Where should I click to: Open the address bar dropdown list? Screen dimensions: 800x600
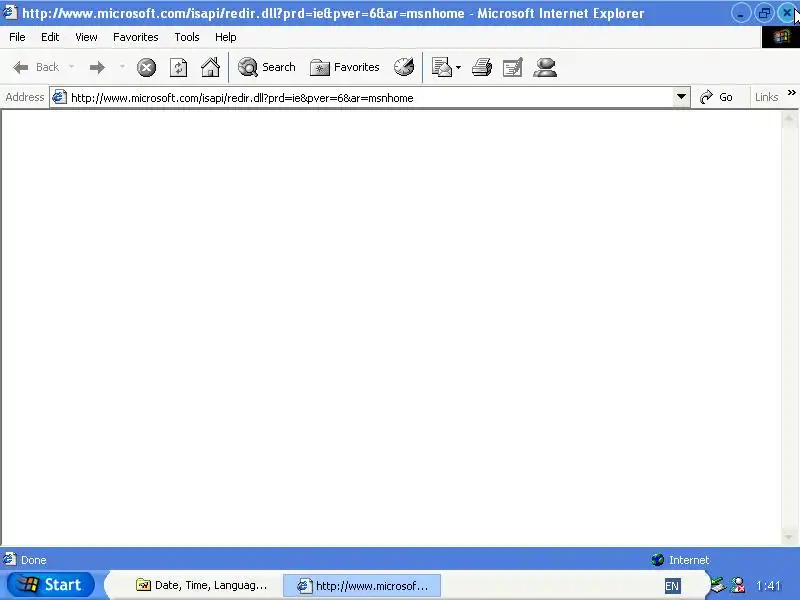pos(681,97)
